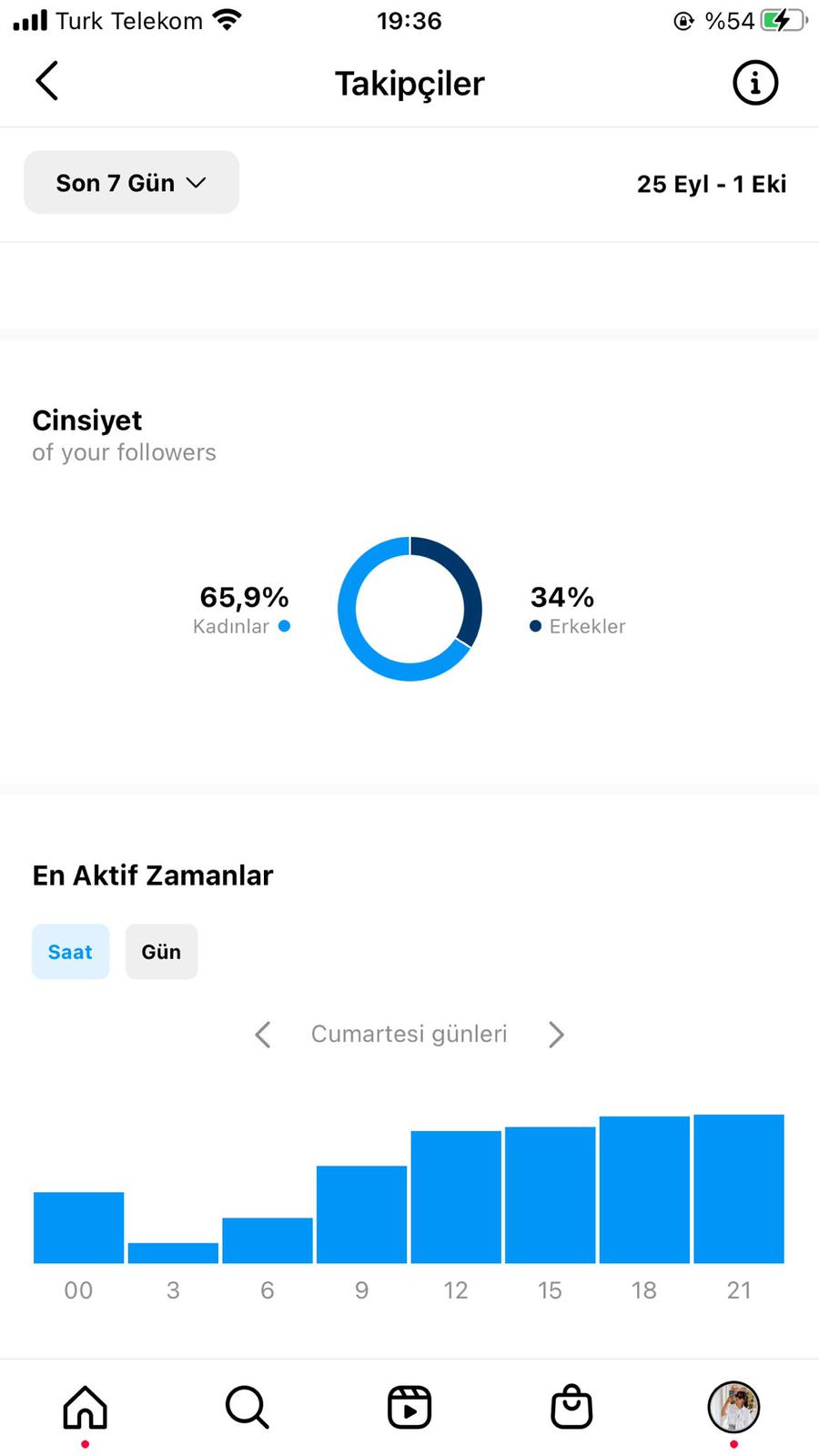Select the bar for hour 3
819x1456 pixels.
[173, 1253]
